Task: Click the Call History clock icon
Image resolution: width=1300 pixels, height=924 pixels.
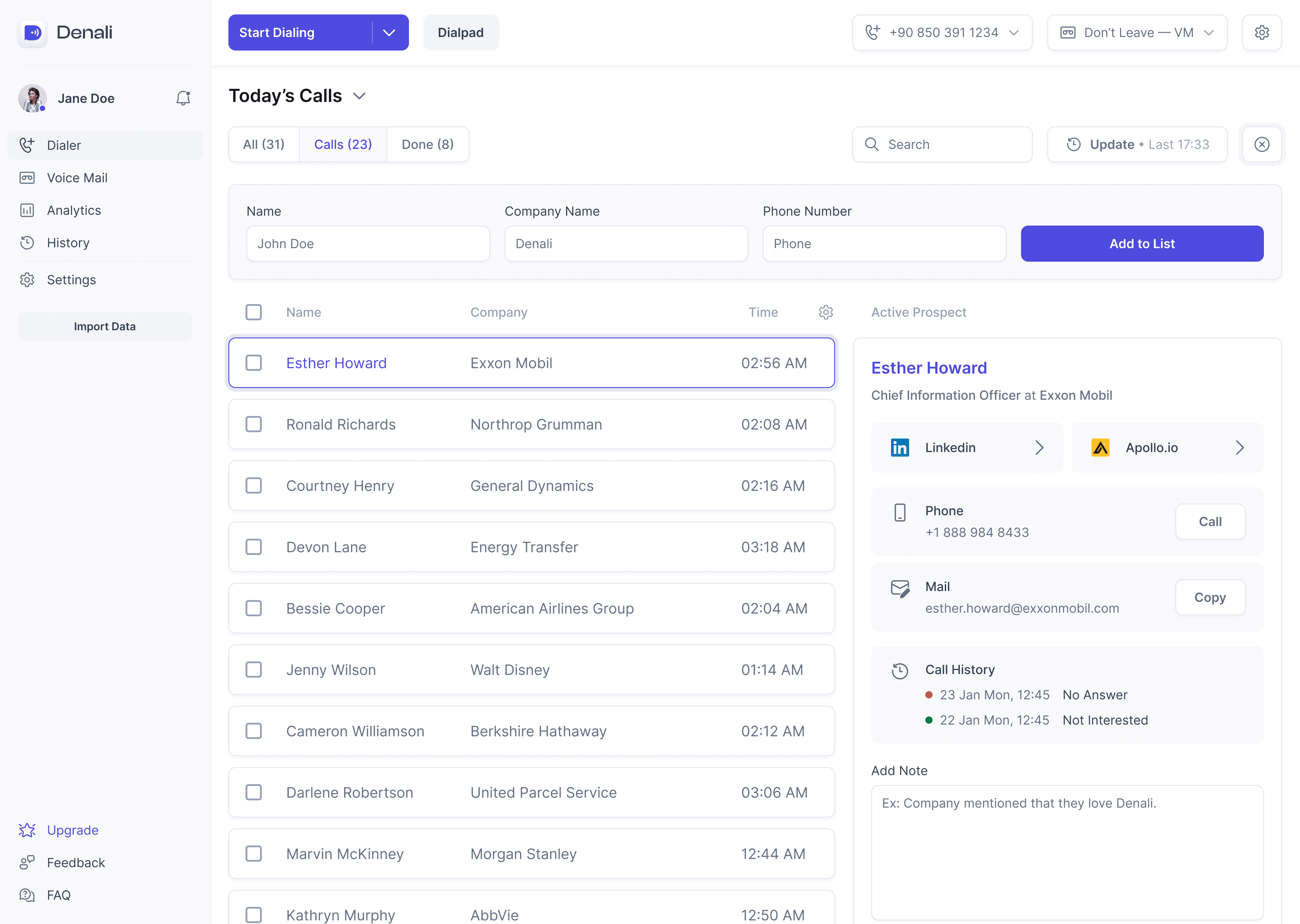Action: point(900,671)
